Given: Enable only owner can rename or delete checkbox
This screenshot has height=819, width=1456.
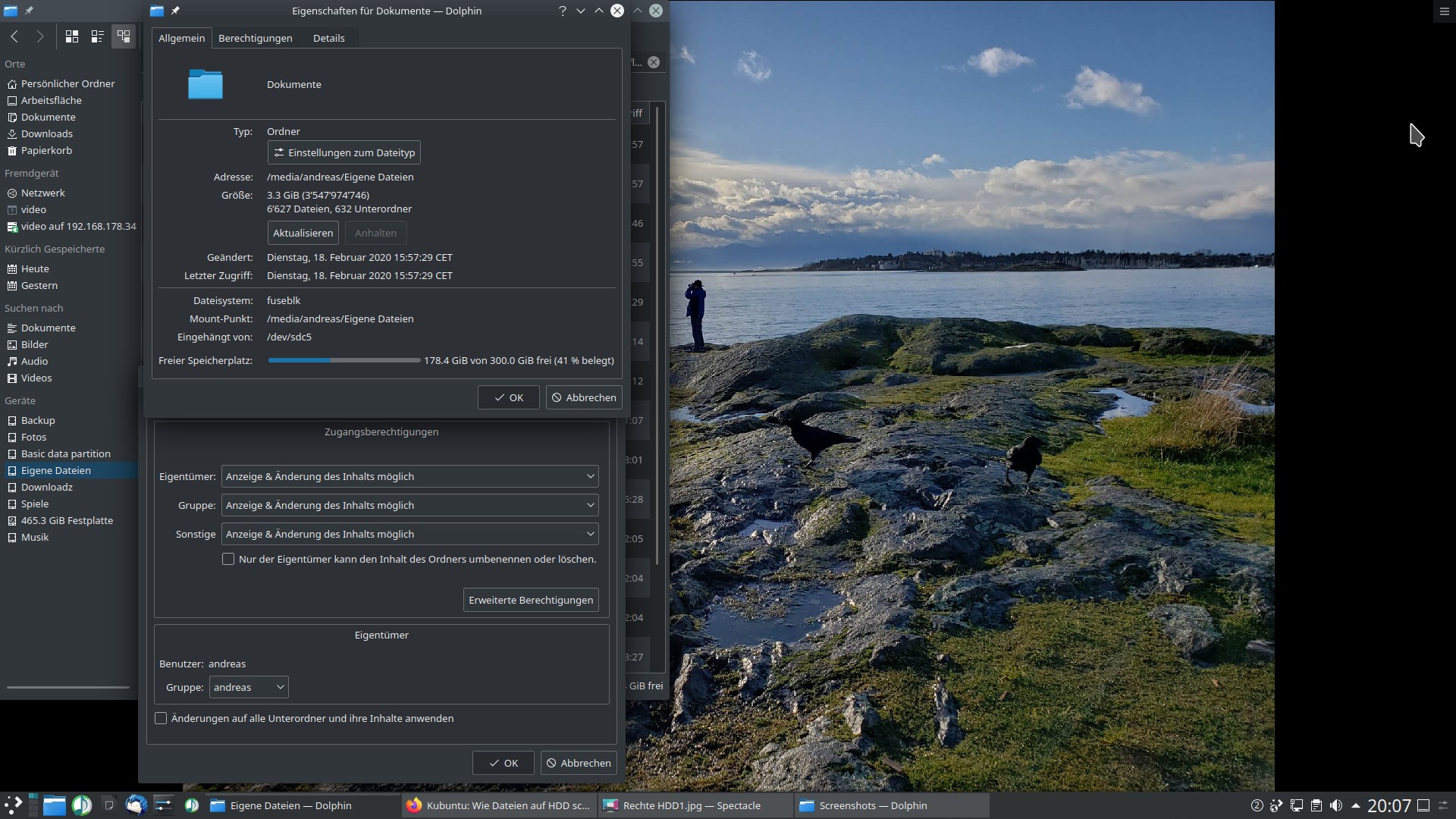Looking at the screenshot, I should 228,559.
